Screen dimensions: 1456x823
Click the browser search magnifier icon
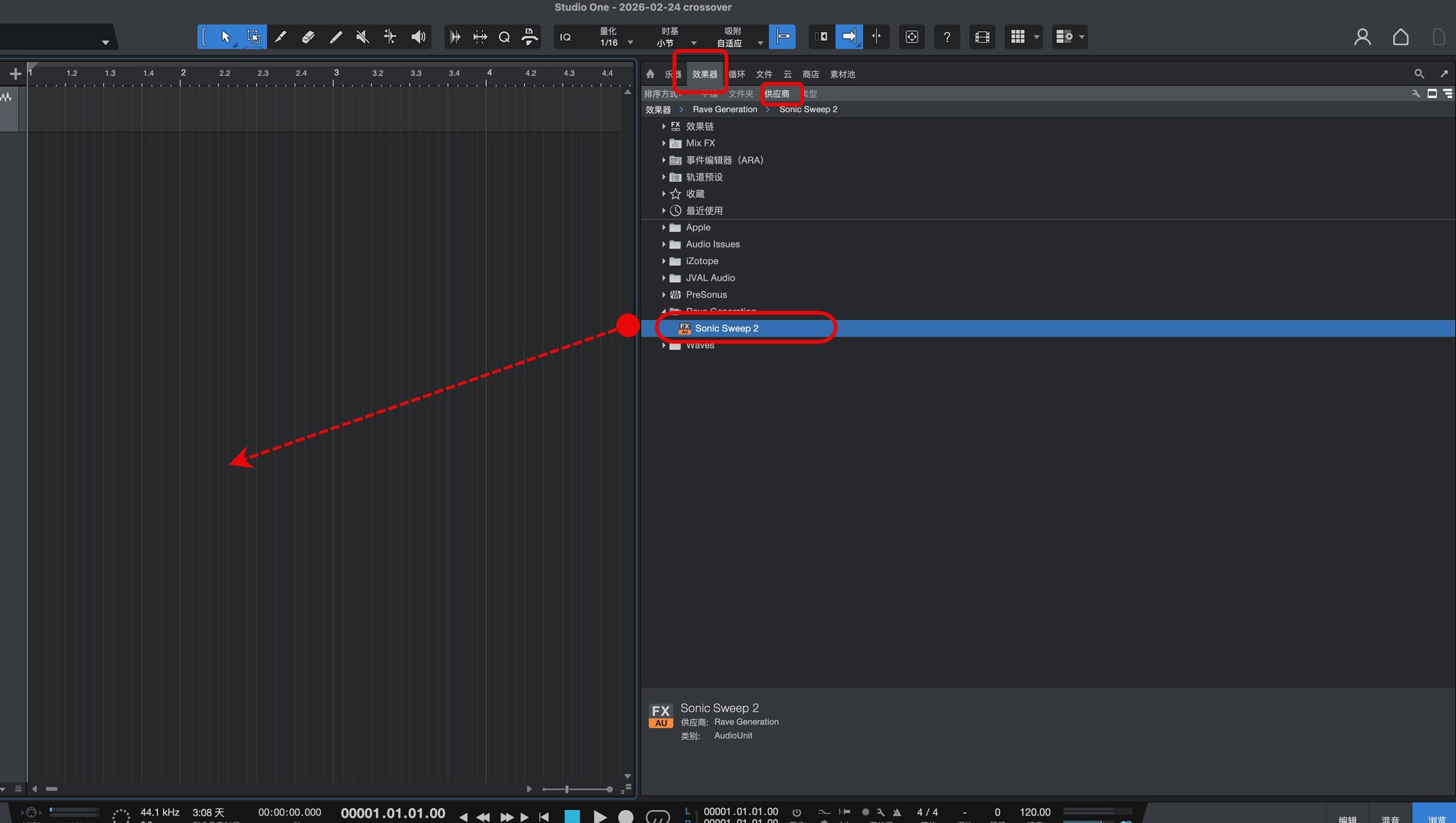pos(1419,74)
